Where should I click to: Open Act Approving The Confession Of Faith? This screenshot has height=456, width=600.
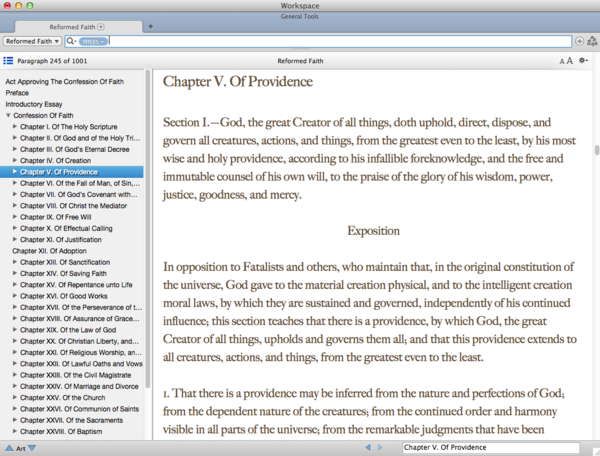pos(64,81)
